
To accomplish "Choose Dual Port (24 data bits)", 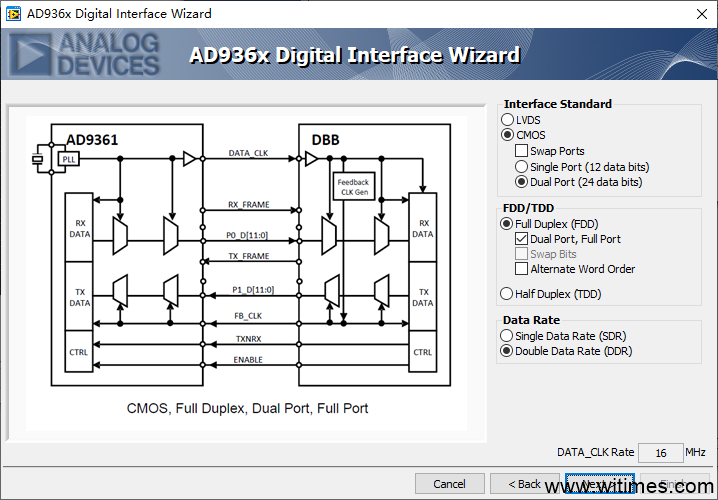I will 522,182.
